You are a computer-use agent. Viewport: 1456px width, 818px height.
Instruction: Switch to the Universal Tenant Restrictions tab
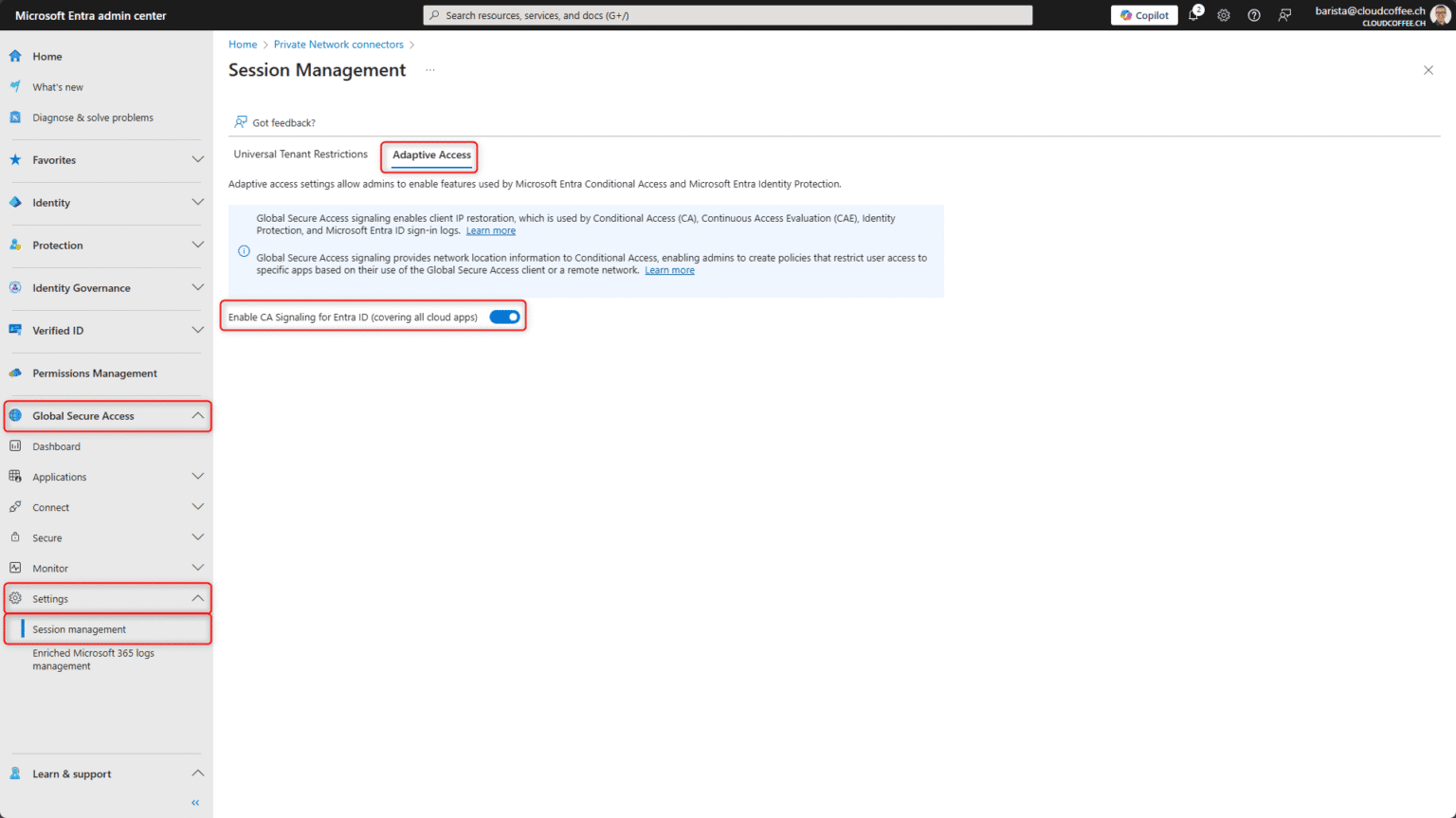click(300, 154)
